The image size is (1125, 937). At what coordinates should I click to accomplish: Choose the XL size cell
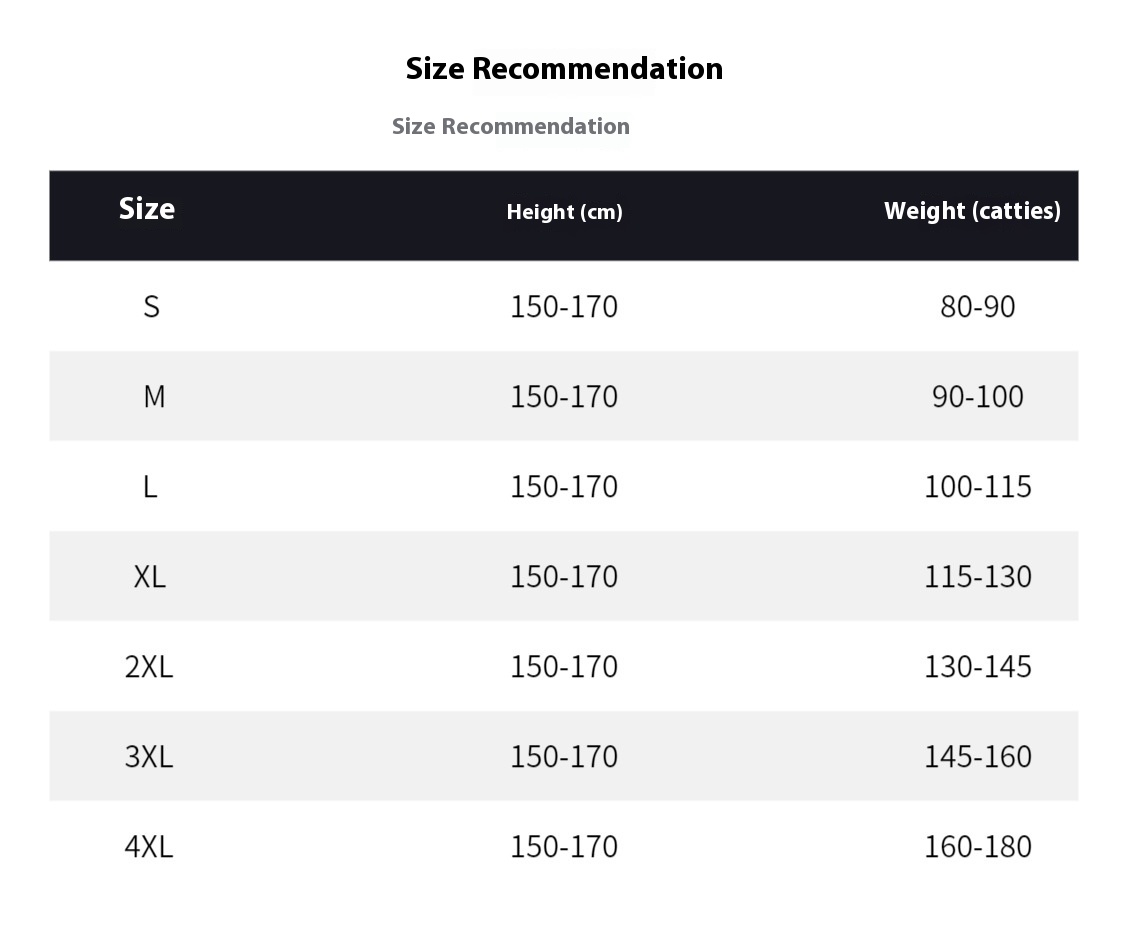[150, 577]
